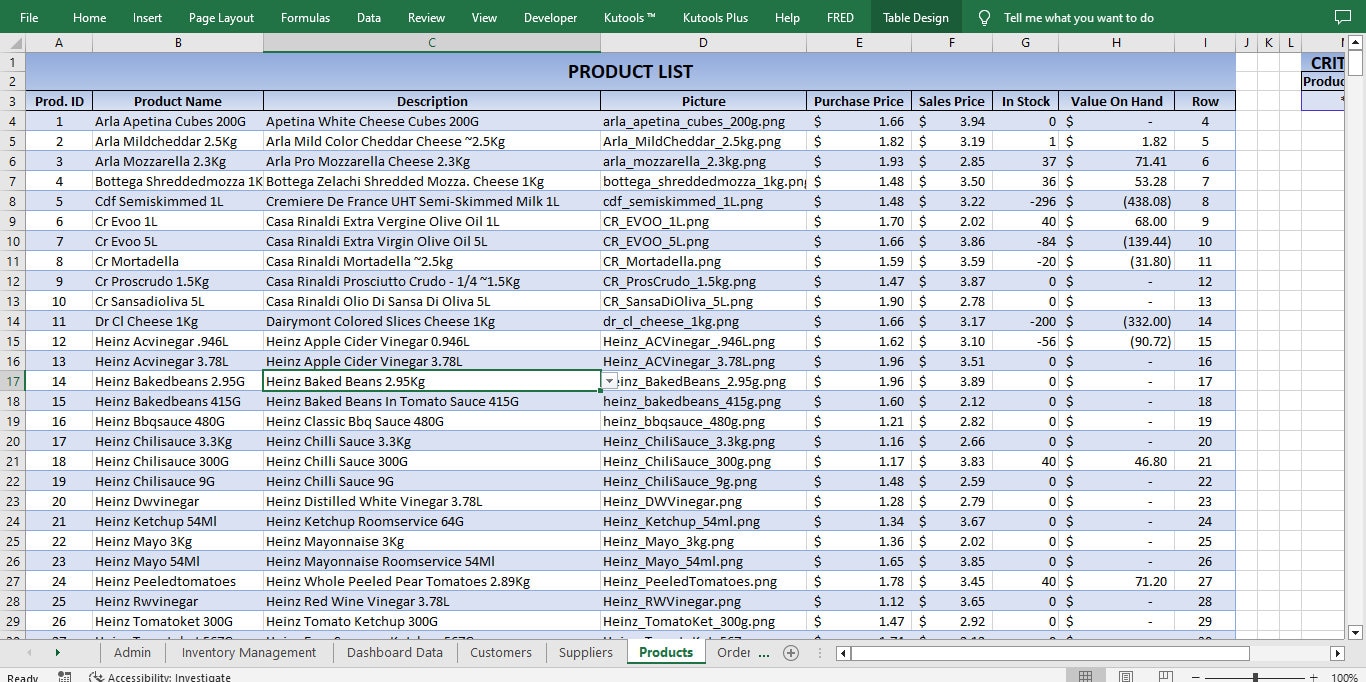
Task: Click the 100% zoom level button
Action: 1346,676
